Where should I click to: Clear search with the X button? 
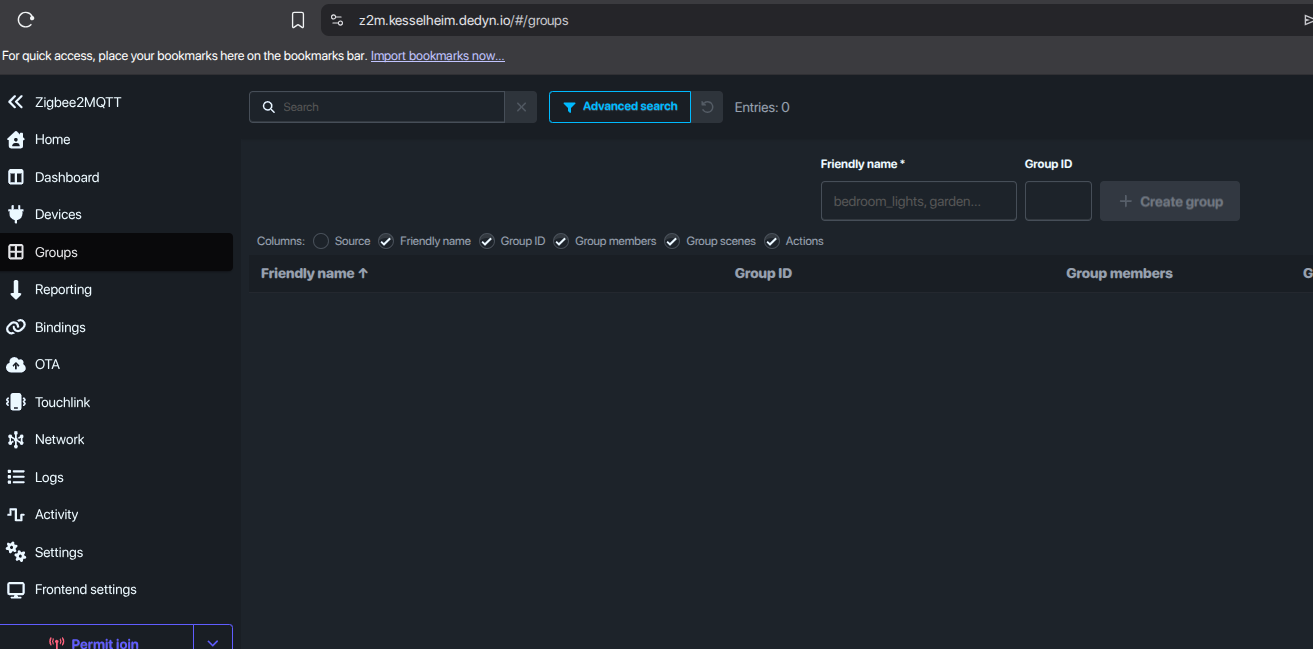(521, 107)
